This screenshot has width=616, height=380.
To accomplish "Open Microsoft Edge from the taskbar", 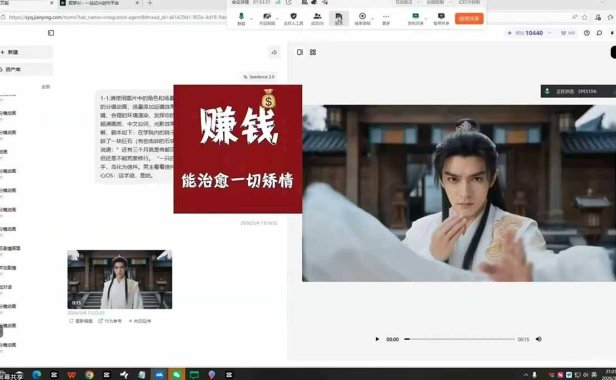I will tap(37, 374).
